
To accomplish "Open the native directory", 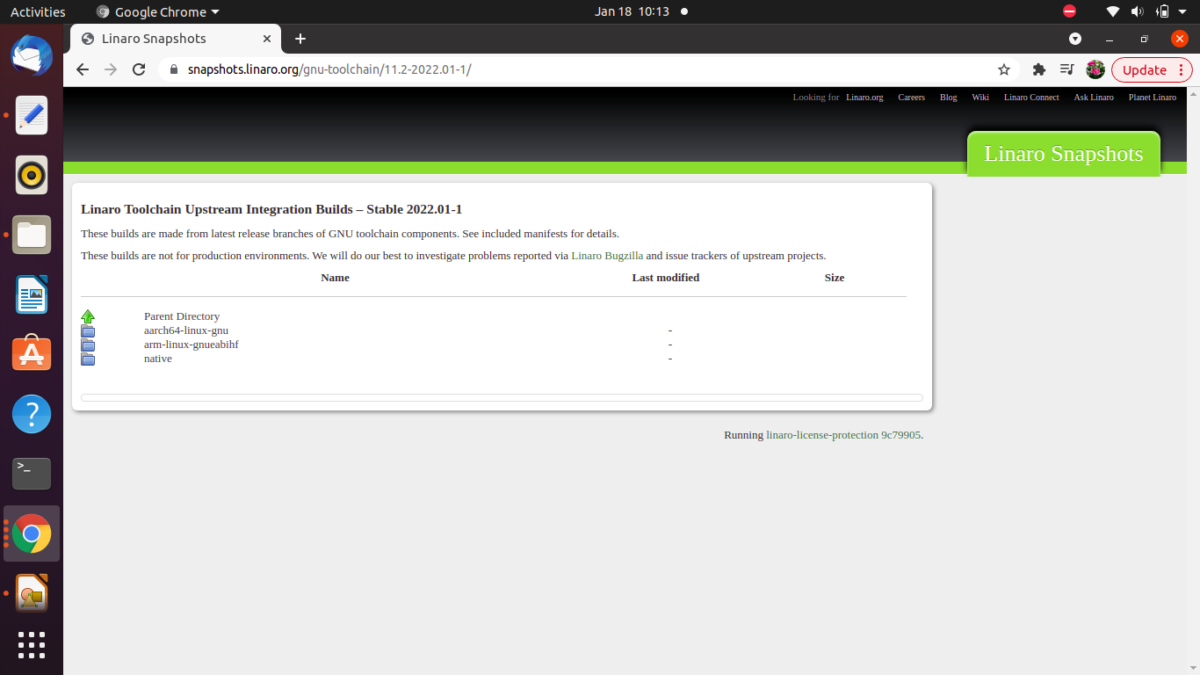I will point(158,359).
